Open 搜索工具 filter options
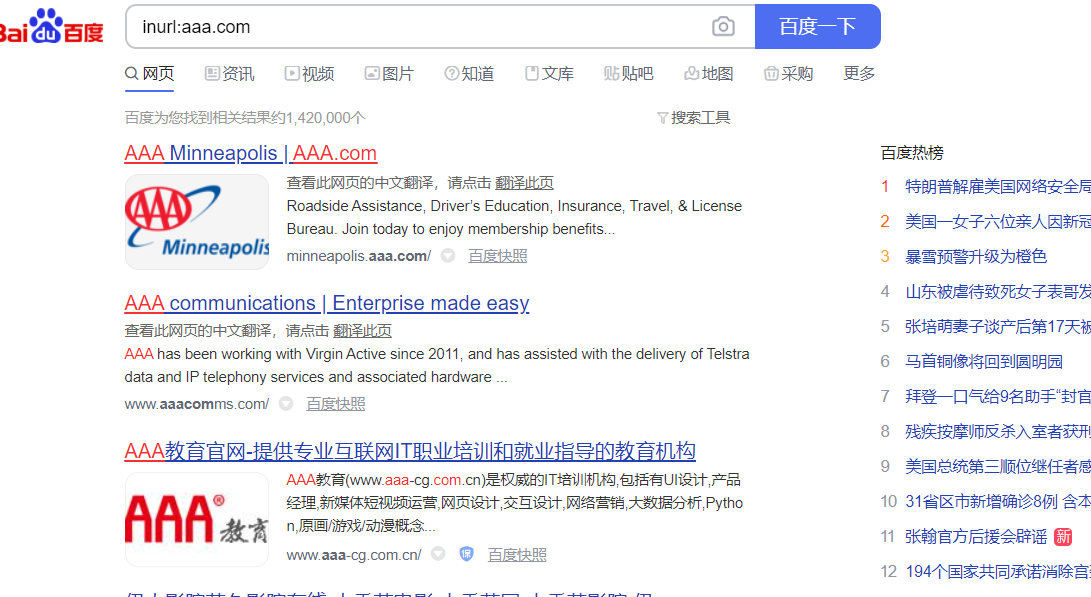This screenshot has height=597, width=1091. tap(694, 118)
